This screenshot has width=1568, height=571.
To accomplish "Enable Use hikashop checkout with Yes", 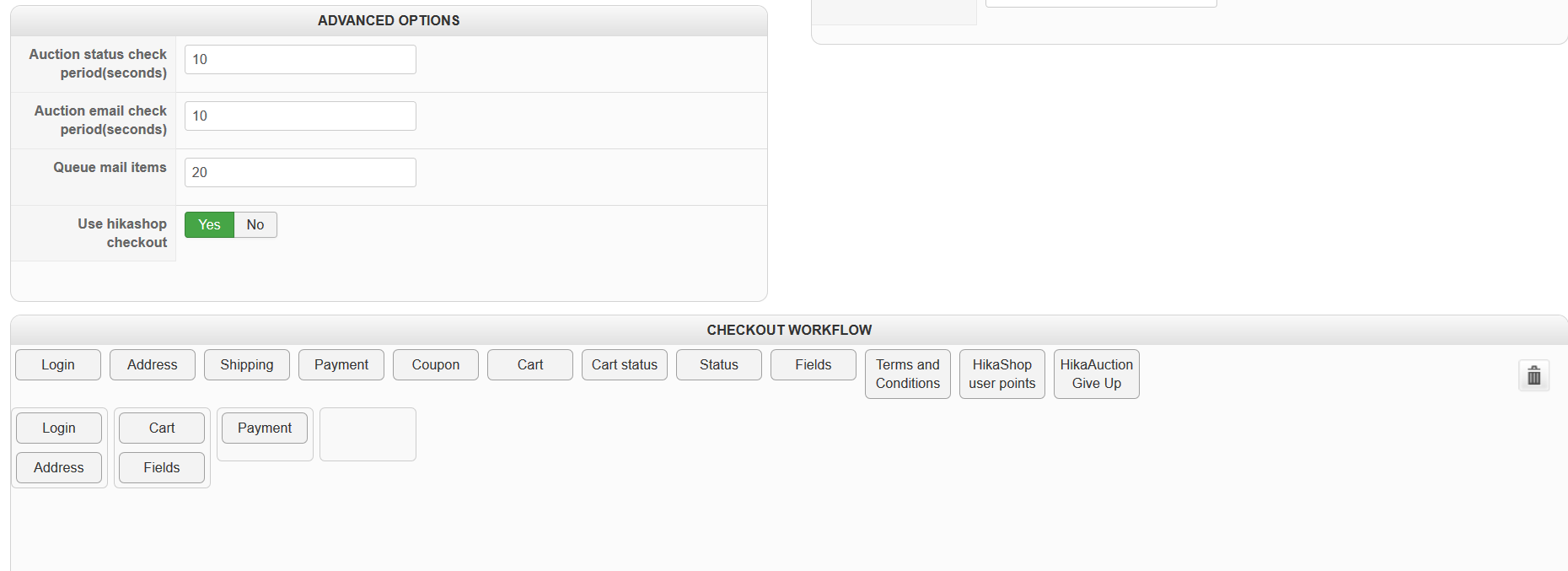I will [209, 224].
